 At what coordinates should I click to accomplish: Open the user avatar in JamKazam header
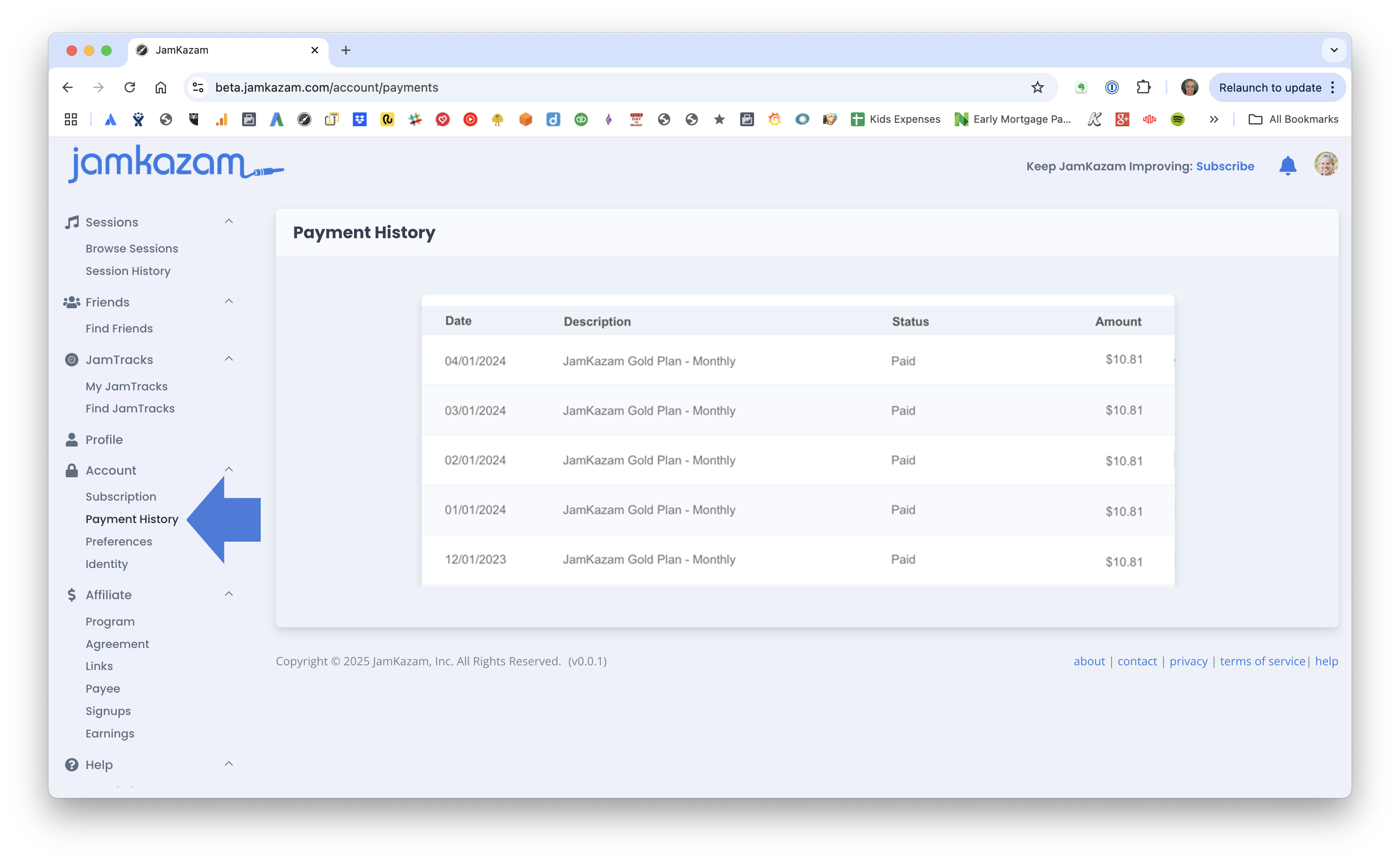[1326, 164]
